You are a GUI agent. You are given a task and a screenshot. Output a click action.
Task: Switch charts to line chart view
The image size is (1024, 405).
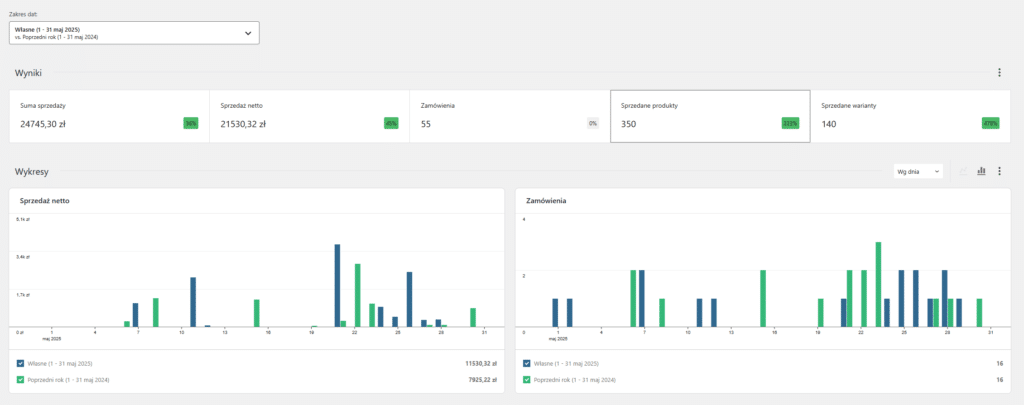964,172
